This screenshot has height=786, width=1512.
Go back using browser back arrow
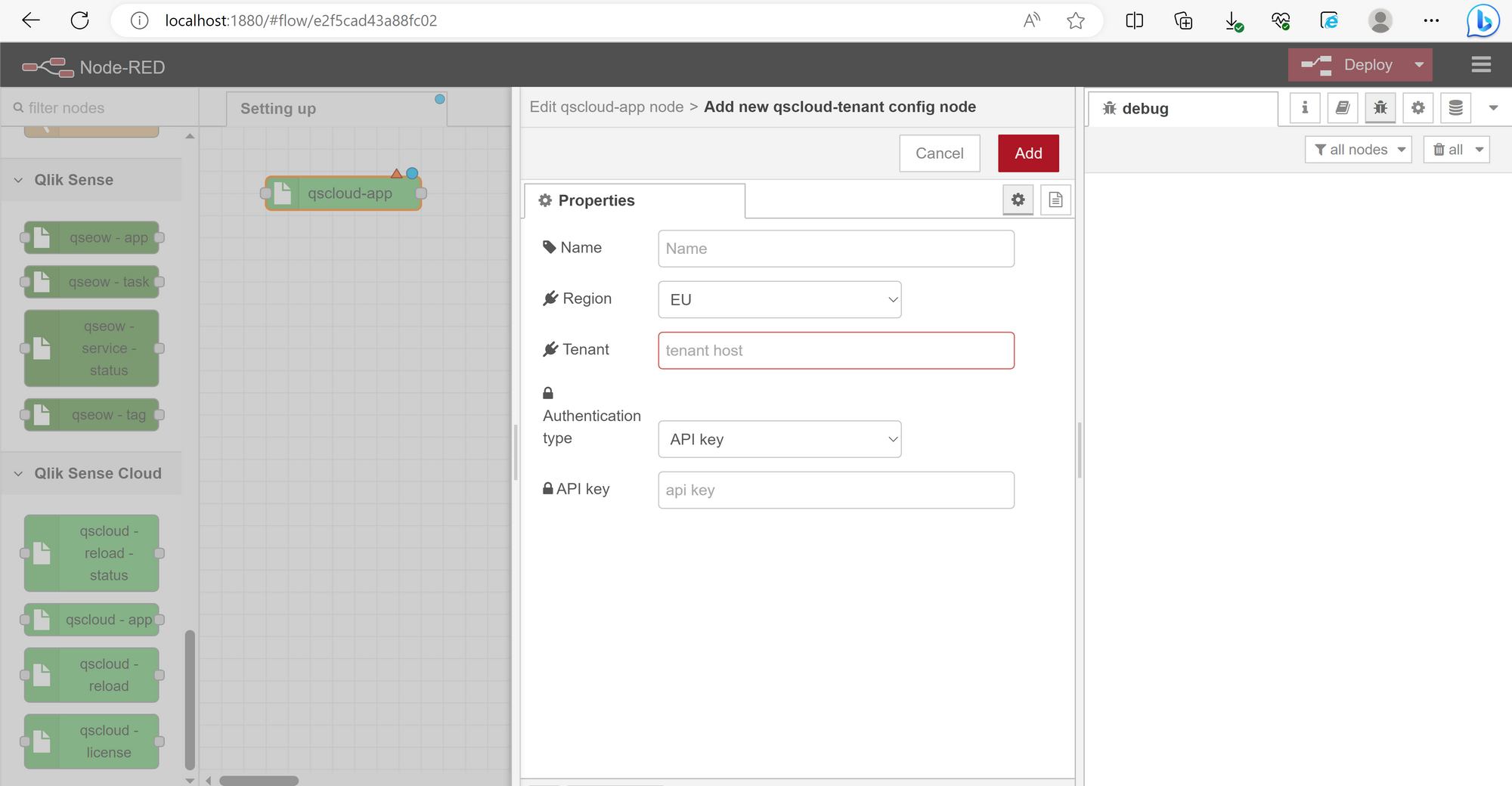tap(31, 20)
